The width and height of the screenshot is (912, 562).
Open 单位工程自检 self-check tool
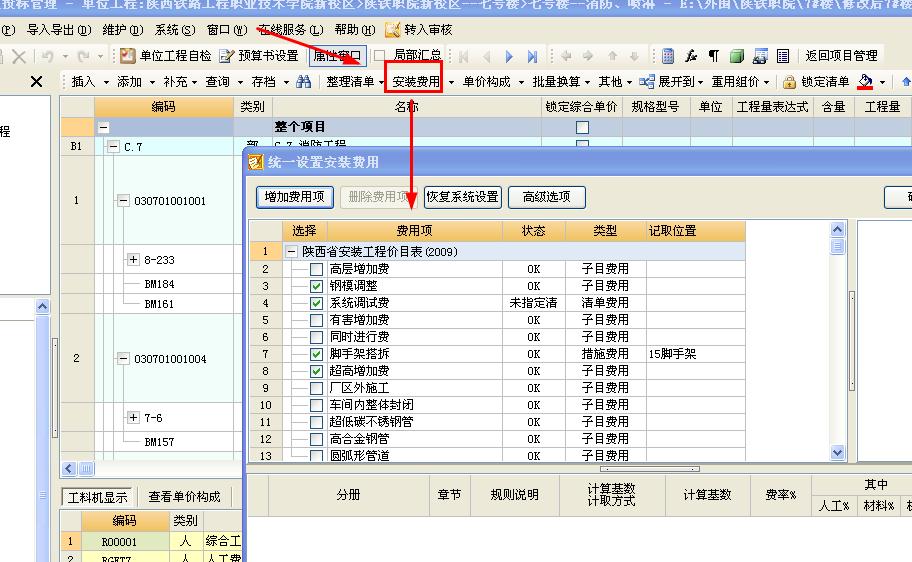(166, 56)
